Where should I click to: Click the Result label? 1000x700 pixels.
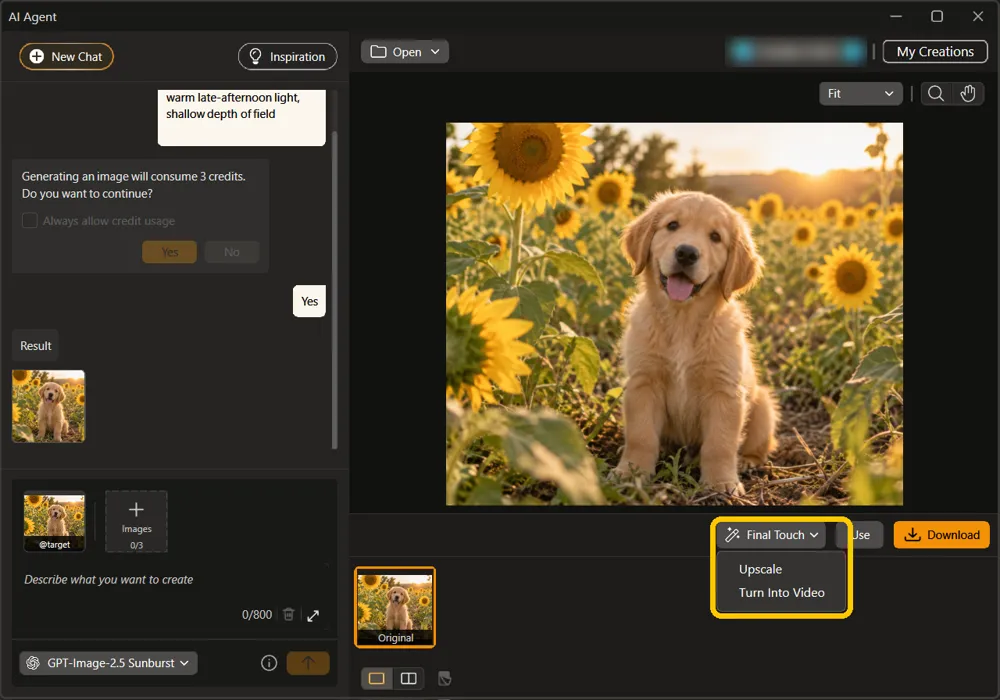tap(36, 346)
